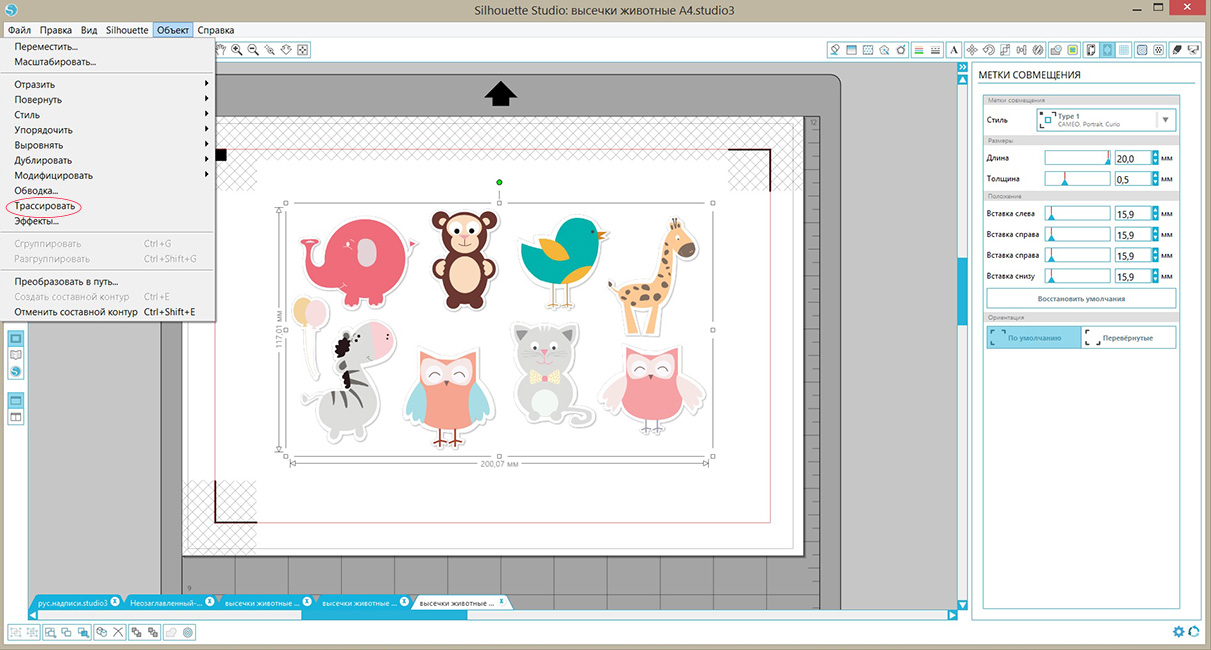Increase the 'Длина' stepper value
The height and width of the screenshot is (650, 1211).
coord(1155,155)
